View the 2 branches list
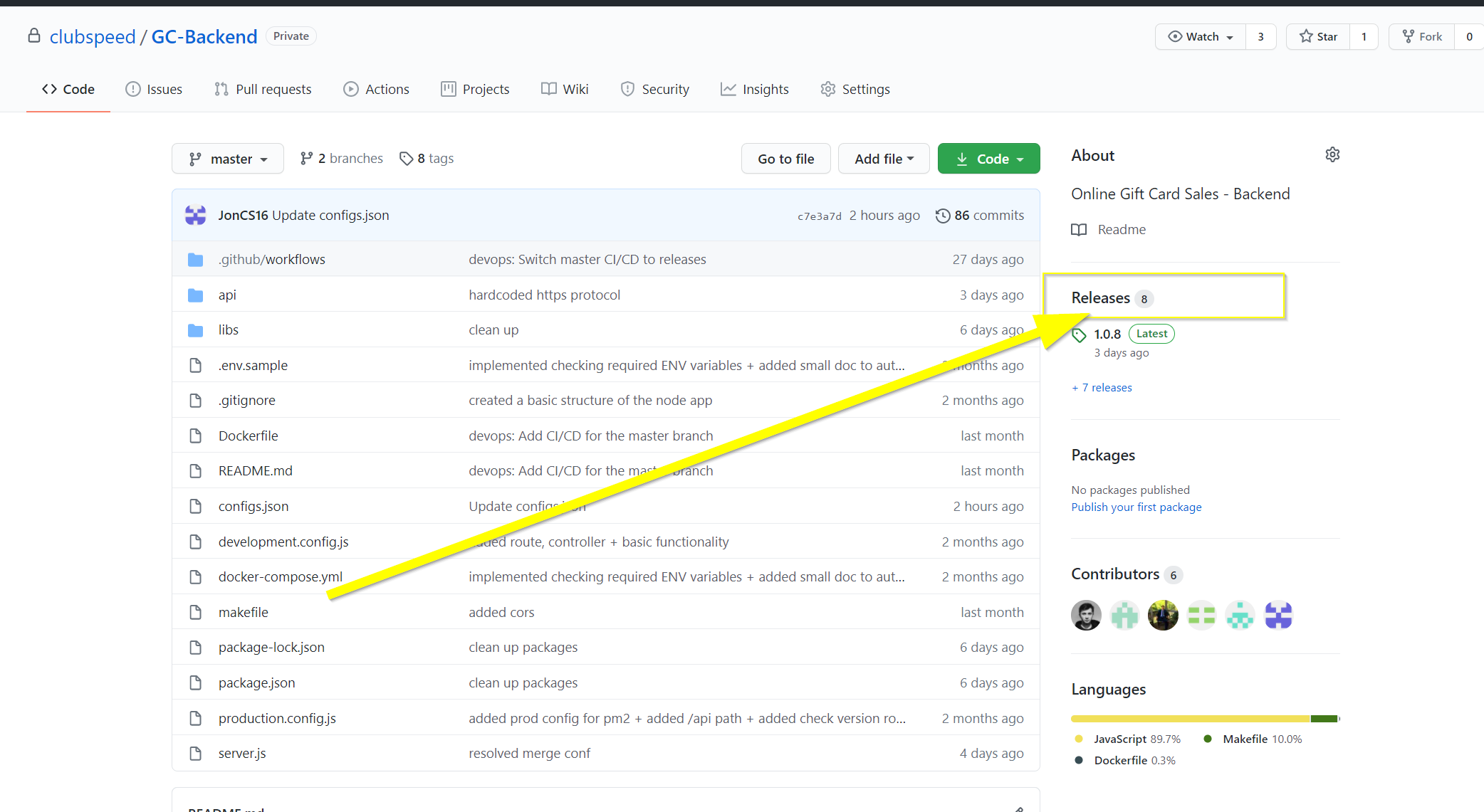Screen dimensions: 1484x812 pyautogui.click(x=342, y=159)
